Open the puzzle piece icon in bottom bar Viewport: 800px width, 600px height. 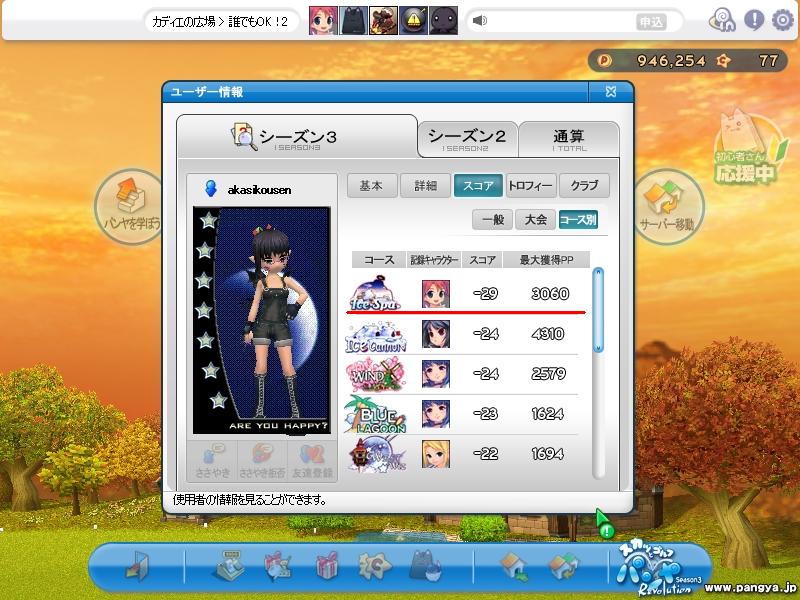[x=374, y=566]
